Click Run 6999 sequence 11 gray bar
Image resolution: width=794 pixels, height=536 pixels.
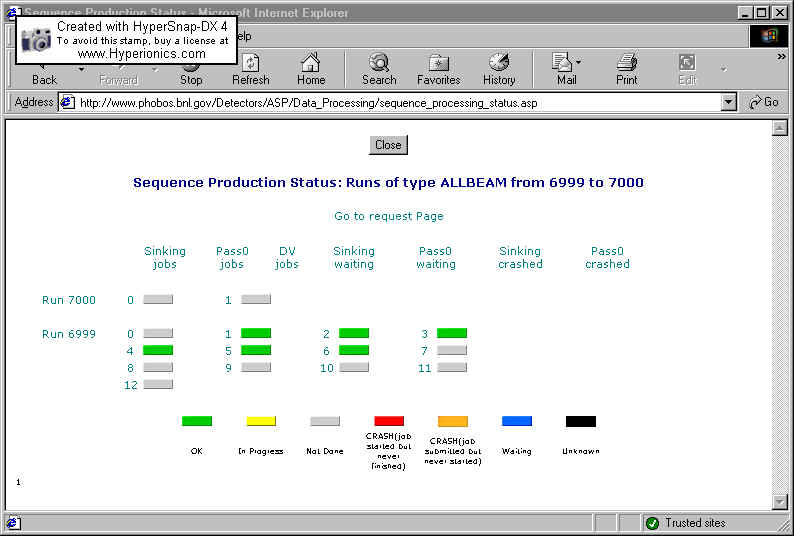pos(452,367)
